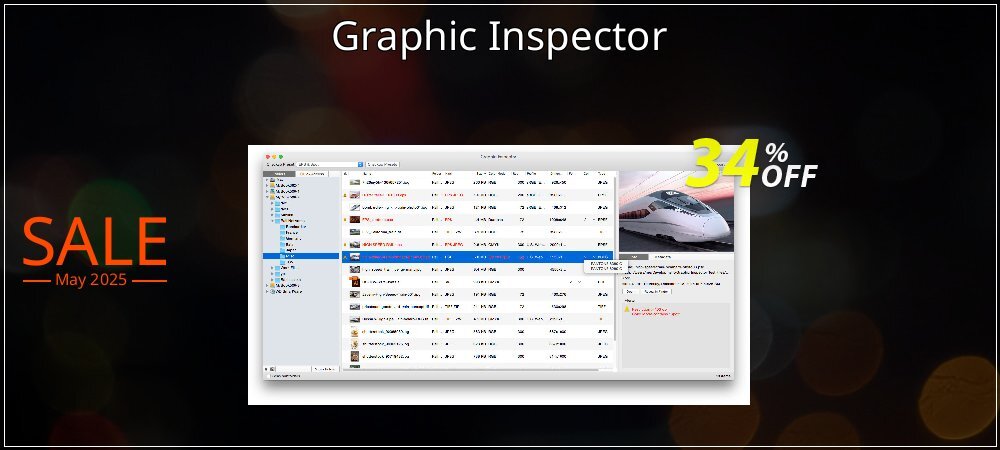Click the warning icon on the selected file row
The width and height of the screenshot is (1000, 450).
pyautogui.click(x=345, y=257)
